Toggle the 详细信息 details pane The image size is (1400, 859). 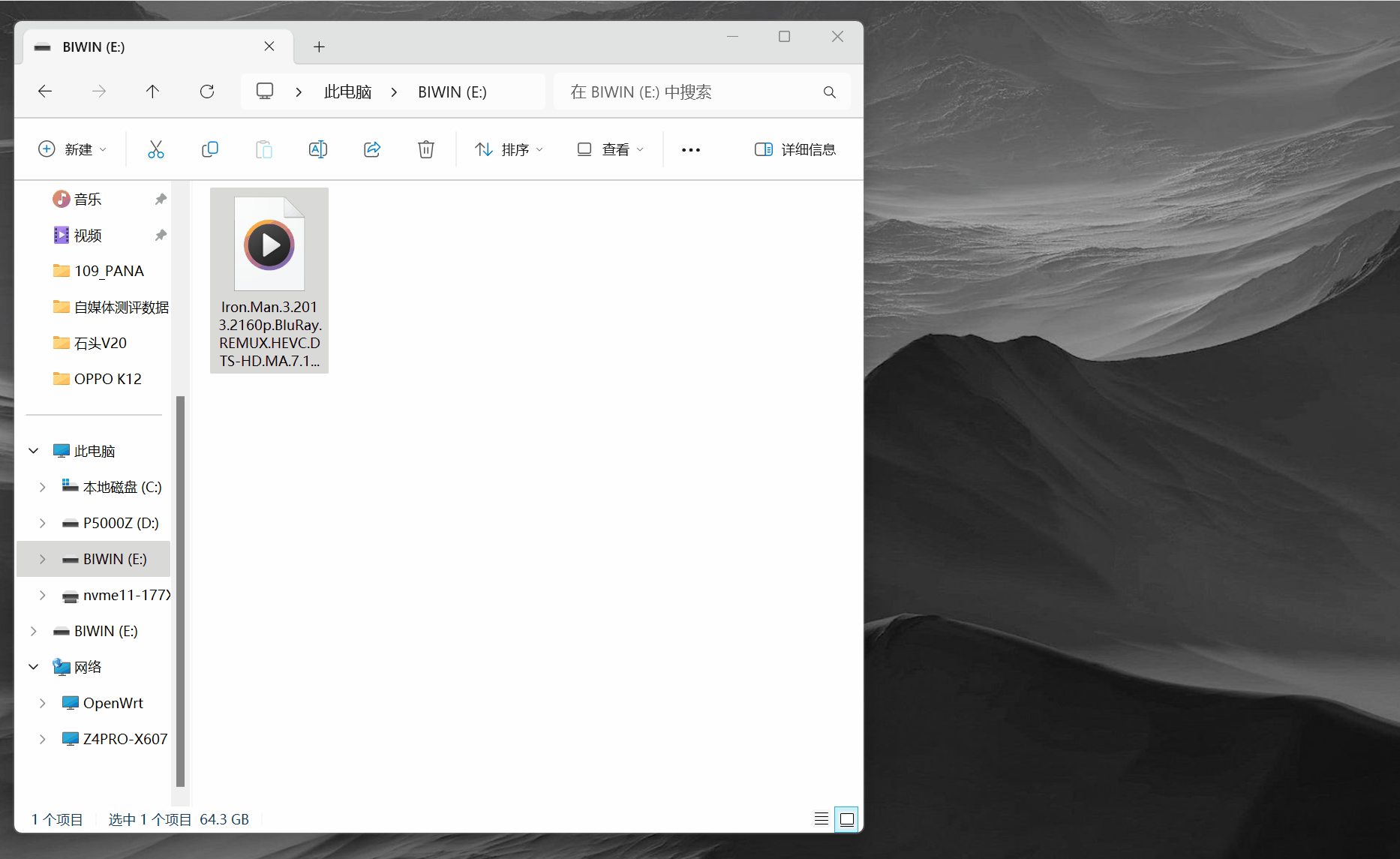tap(795, 149)
